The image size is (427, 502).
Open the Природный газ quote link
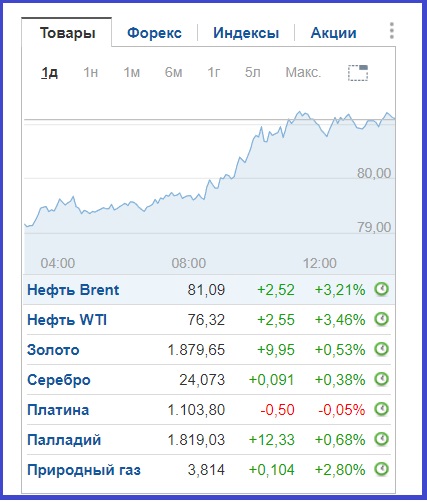pos(84,470)
